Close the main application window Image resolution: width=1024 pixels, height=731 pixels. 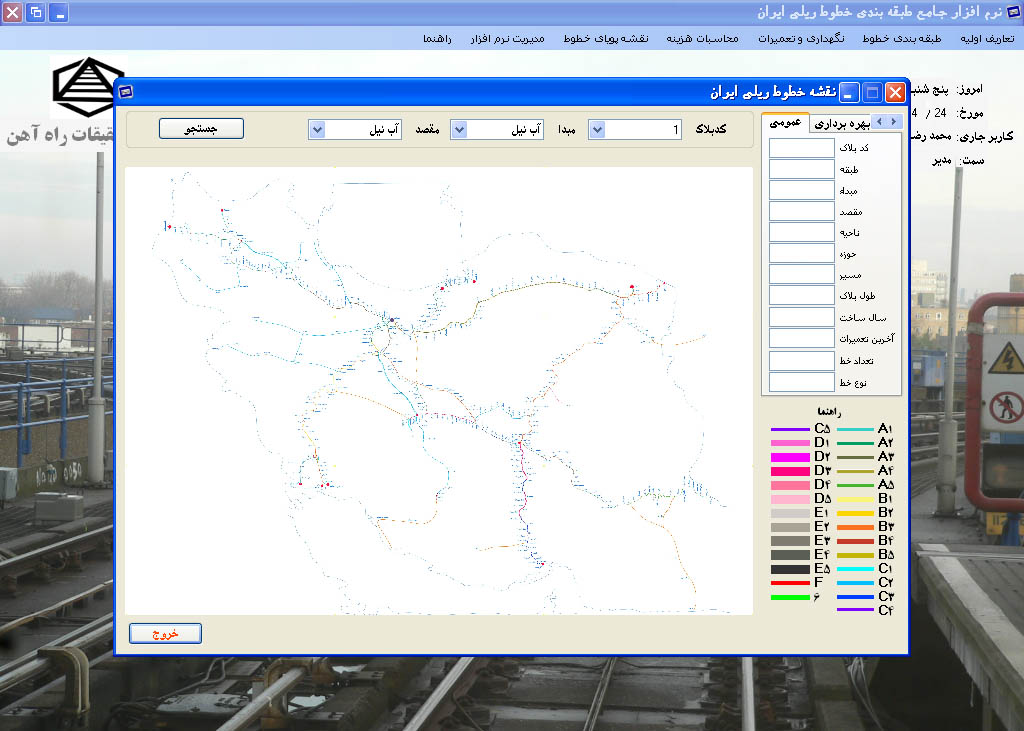[x=12, y=12]
